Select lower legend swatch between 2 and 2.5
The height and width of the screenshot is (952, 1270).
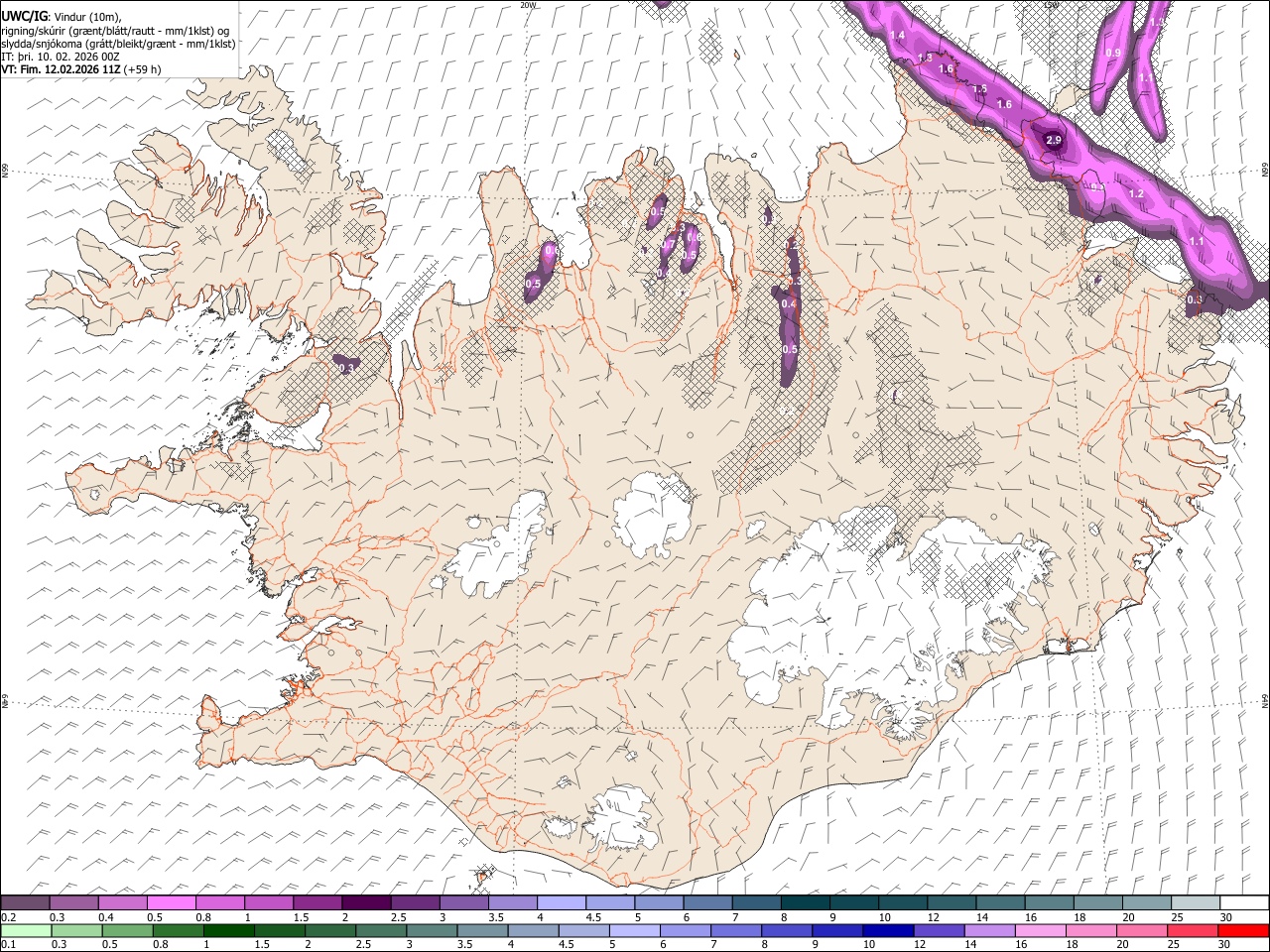[x=329, y=930]
